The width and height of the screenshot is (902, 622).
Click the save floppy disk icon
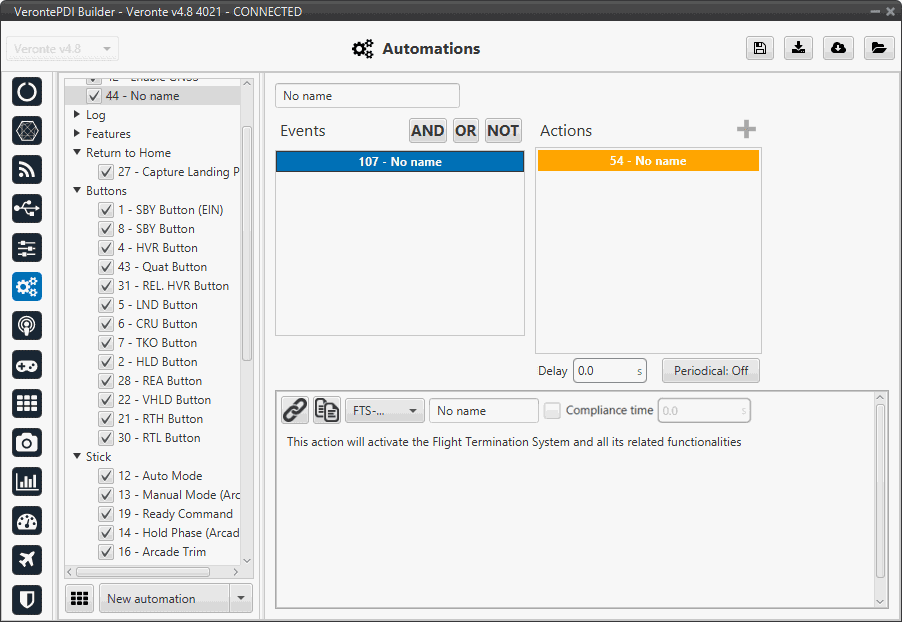760,48
